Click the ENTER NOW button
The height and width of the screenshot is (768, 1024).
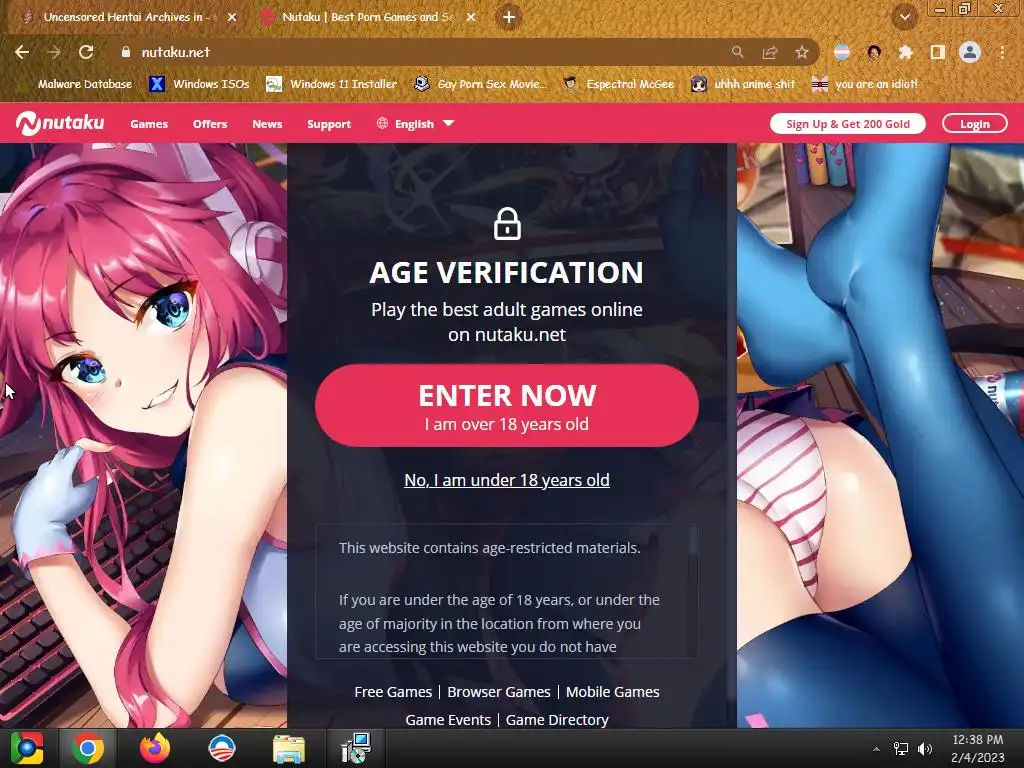[x=507, y=406]
